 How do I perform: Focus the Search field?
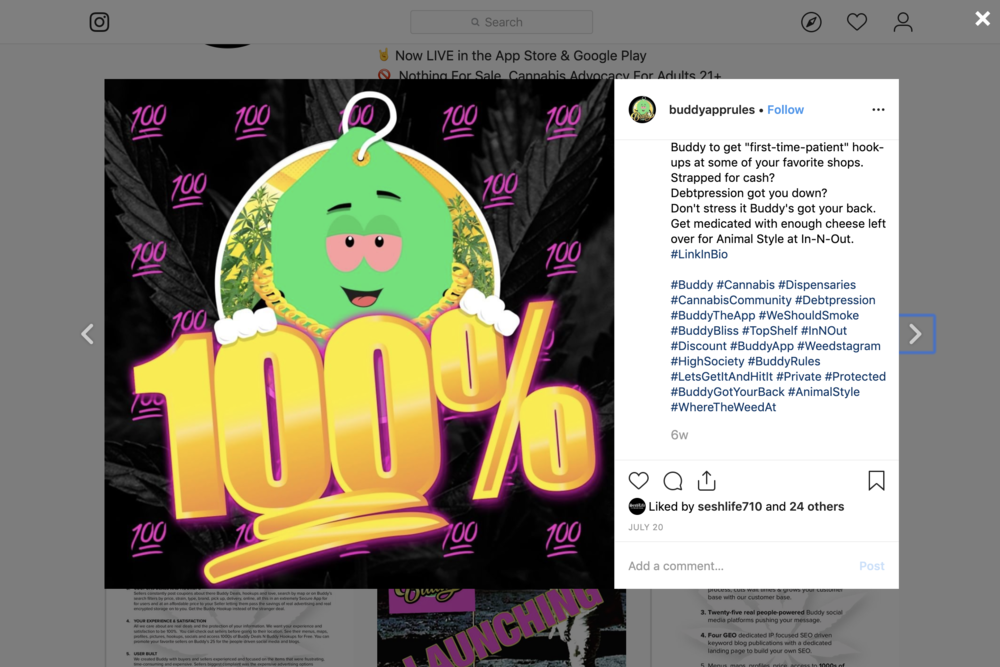pos(501,22)
